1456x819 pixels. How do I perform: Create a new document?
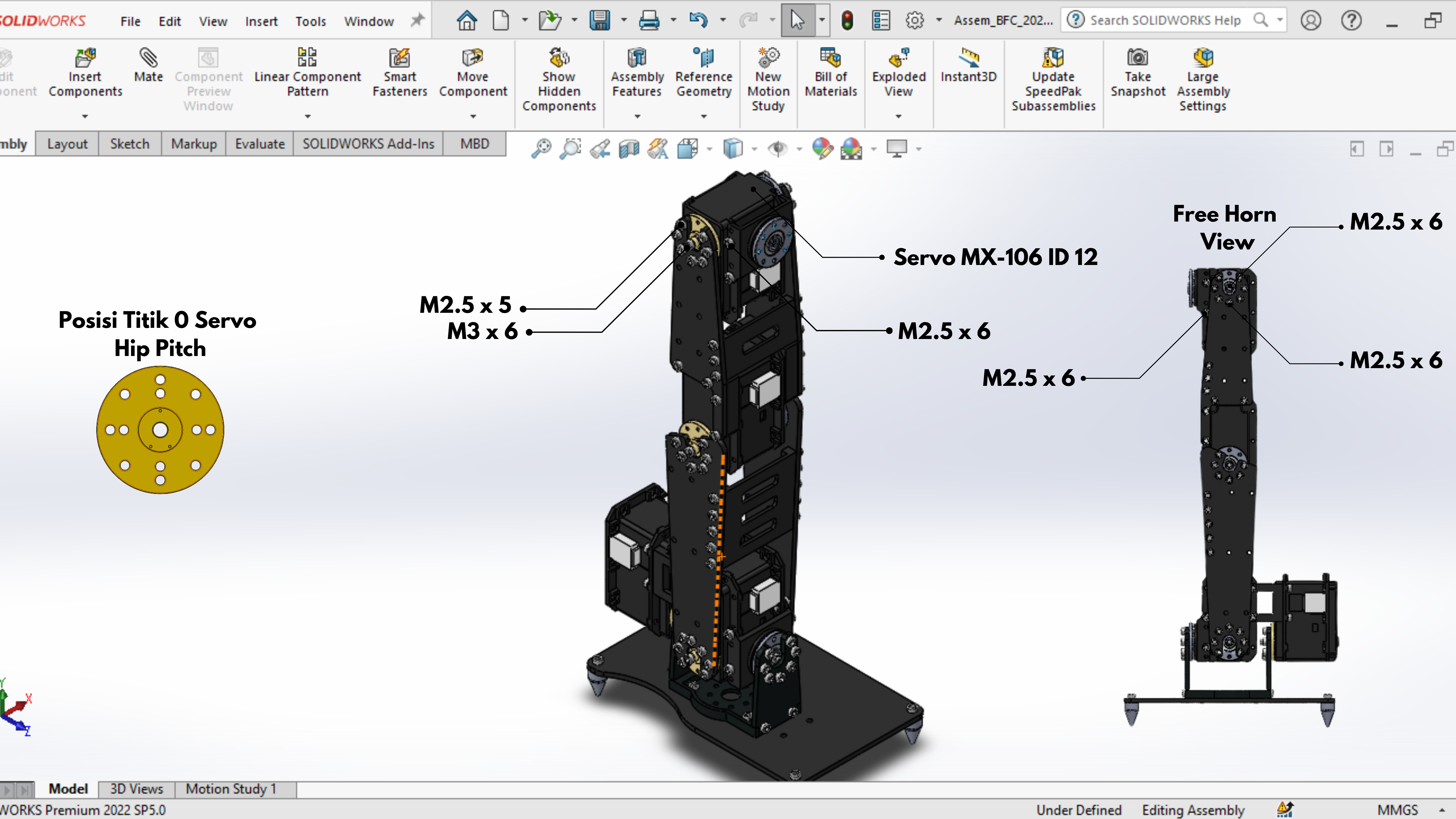click(501, 21)
